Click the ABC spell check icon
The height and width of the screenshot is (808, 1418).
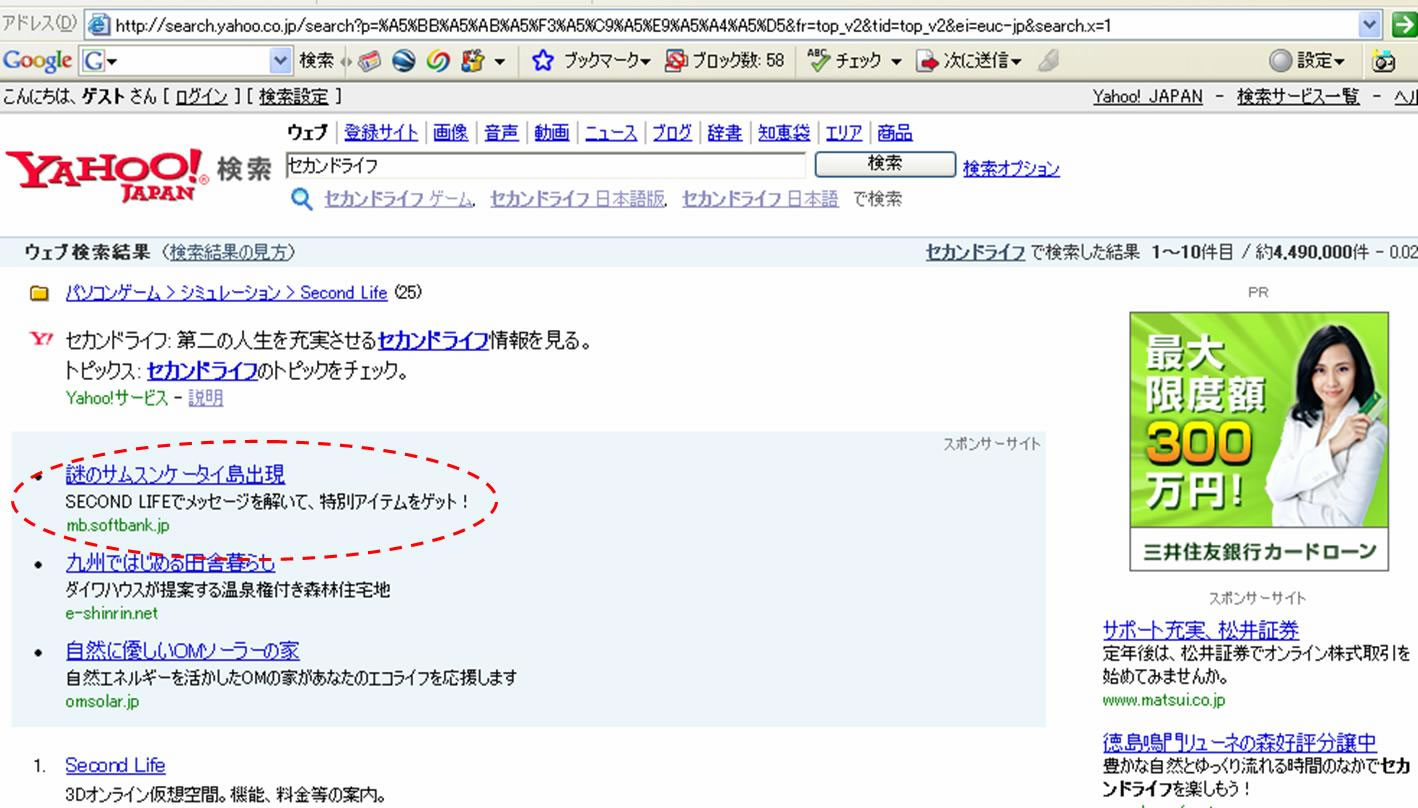tap(818, 61)
